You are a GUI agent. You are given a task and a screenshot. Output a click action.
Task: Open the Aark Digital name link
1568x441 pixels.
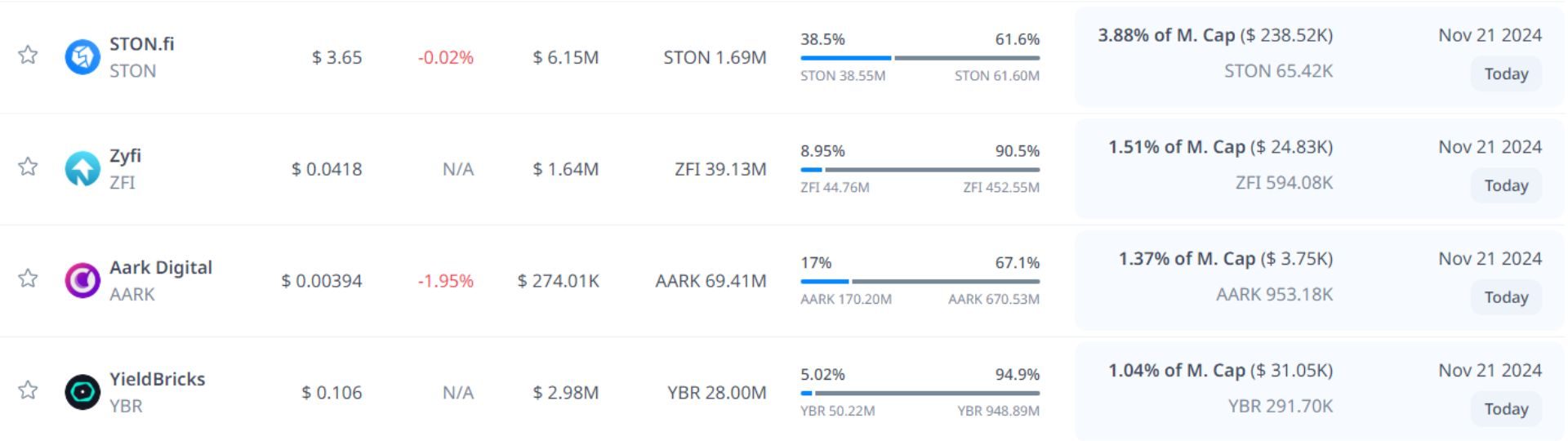tap(161, 268)
